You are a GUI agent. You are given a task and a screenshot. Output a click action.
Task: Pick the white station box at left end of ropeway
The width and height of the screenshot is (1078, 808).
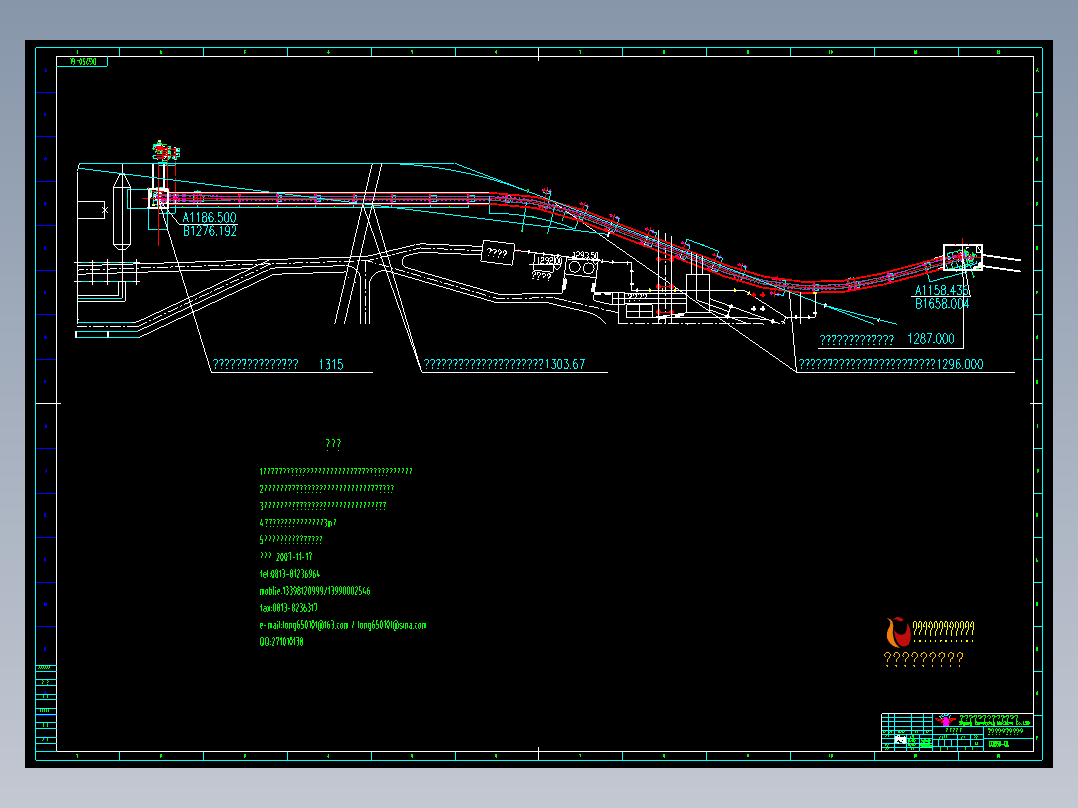click(159, 198)
